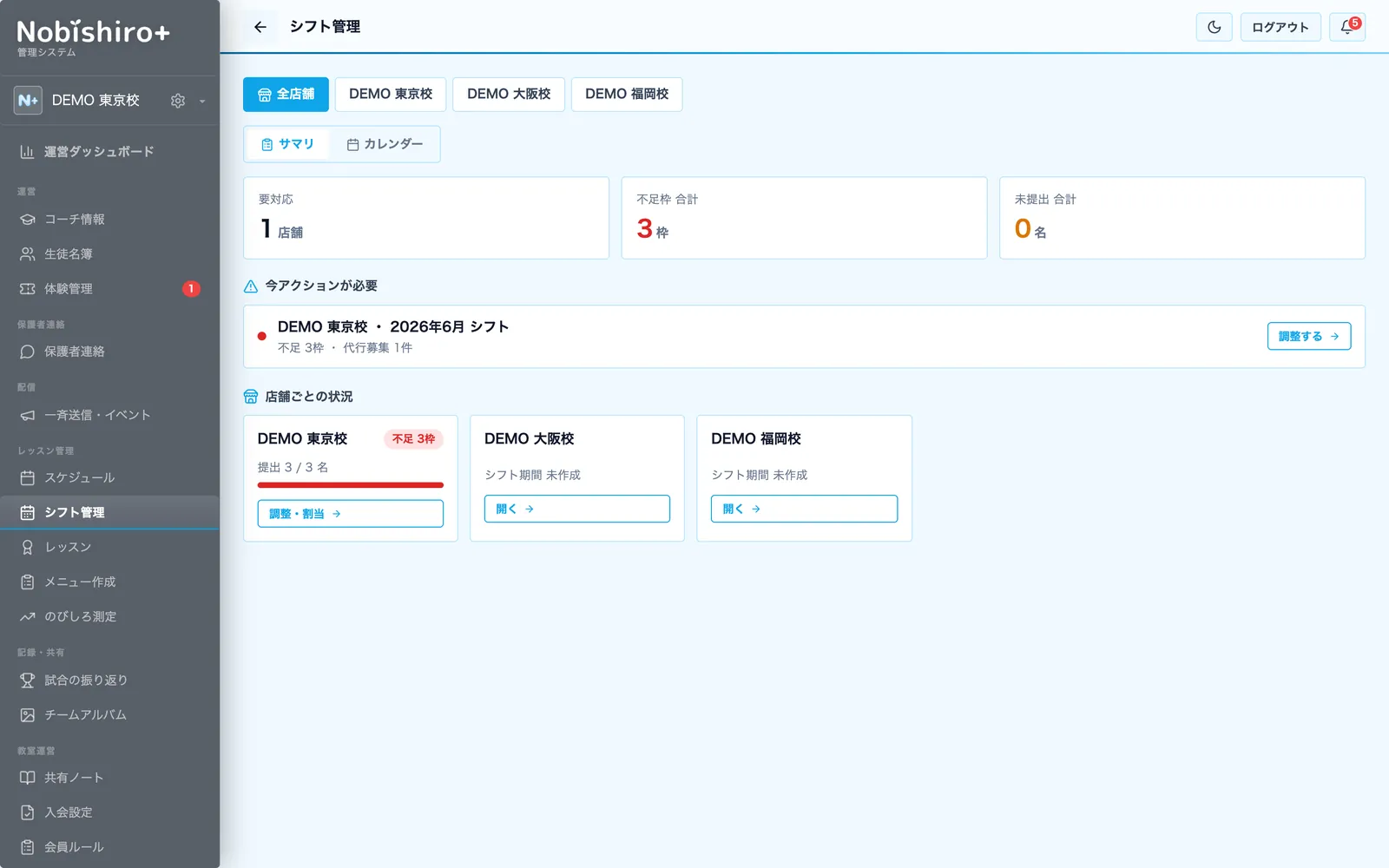Go to 保護者連絡 in the sidebar
Viewport: 1389px width, 868px height.
click(x=109, y=352)
